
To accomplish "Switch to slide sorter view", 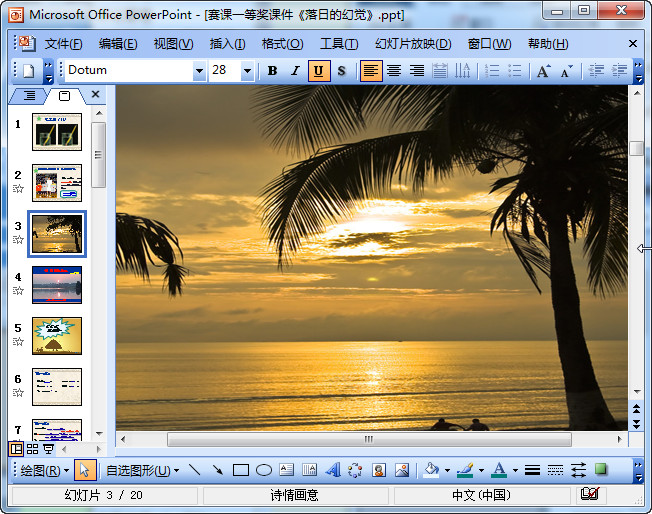I will click(x=32, y=450).
